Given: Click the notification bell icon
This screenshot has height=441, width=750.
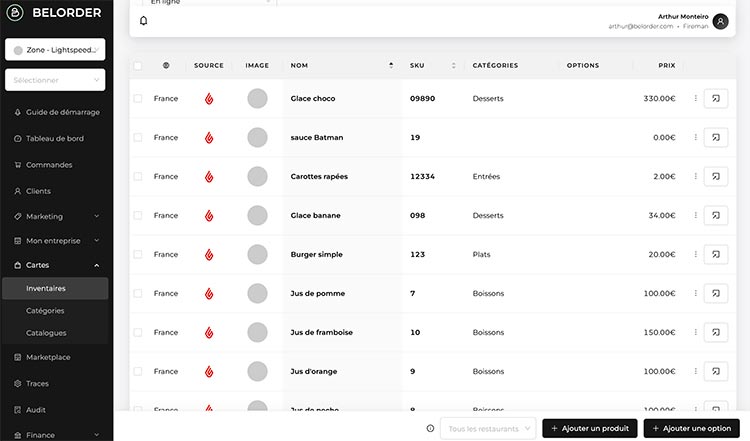Looking at the screenshot, I should click(x=143, y=21).
